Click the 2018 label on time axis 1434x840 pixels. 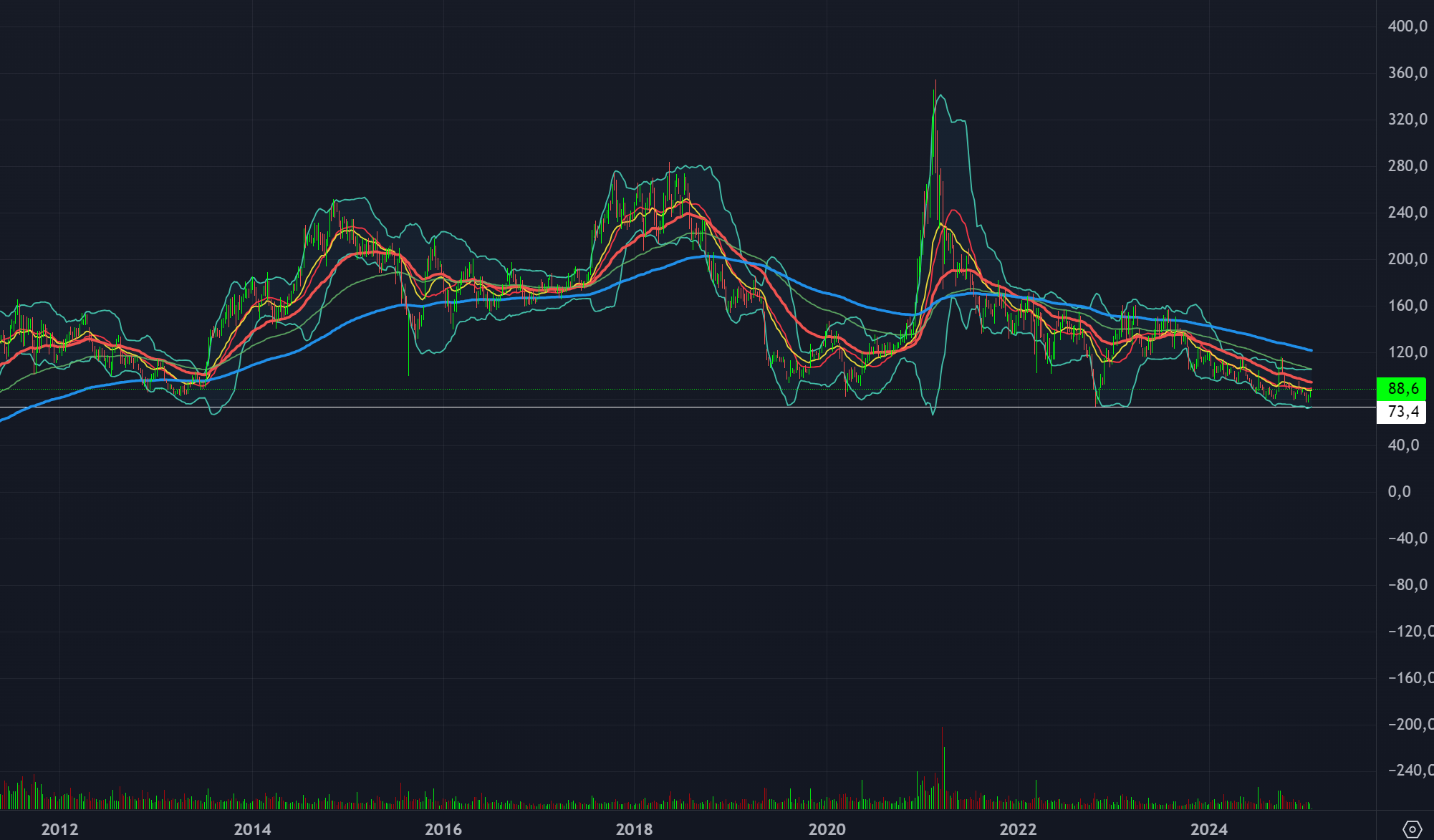click(x=634, y=829)
